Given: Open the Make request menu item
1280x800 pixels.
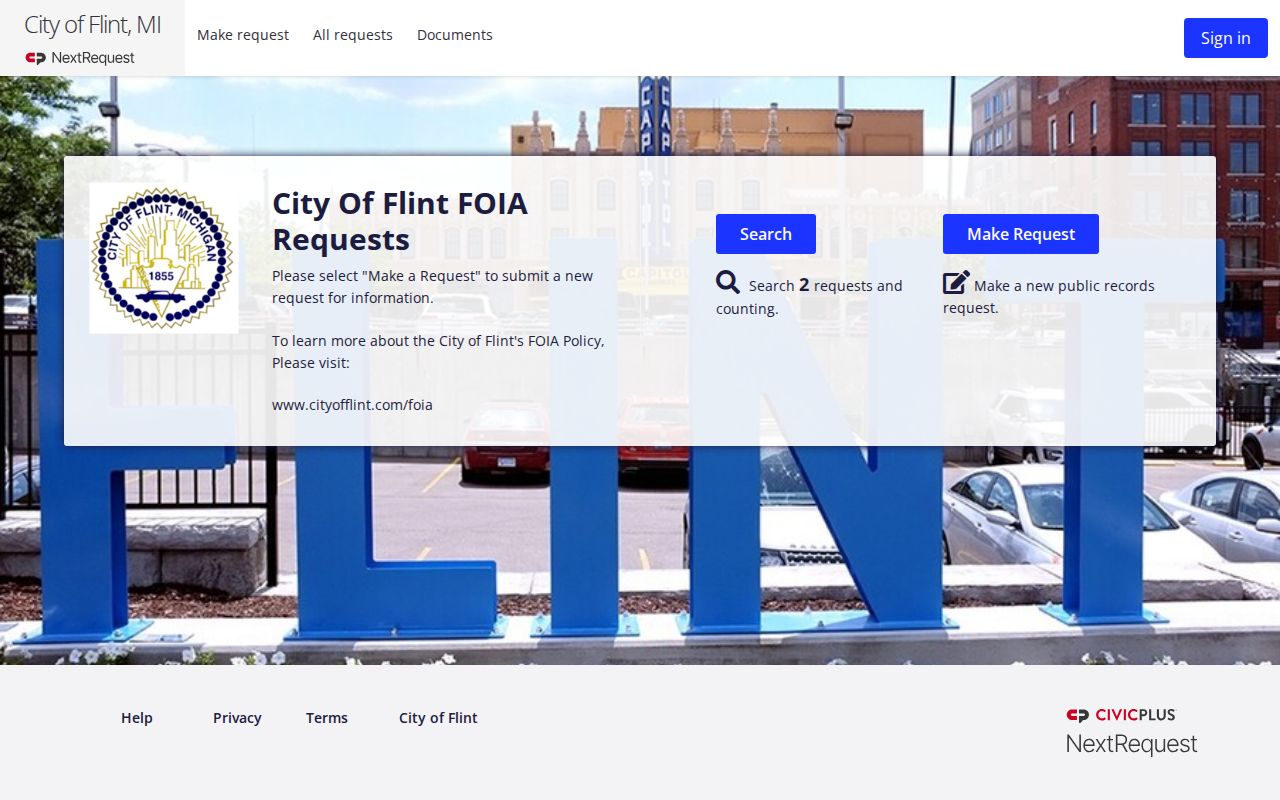Looking at the screenshot, I should pos(243,35).
